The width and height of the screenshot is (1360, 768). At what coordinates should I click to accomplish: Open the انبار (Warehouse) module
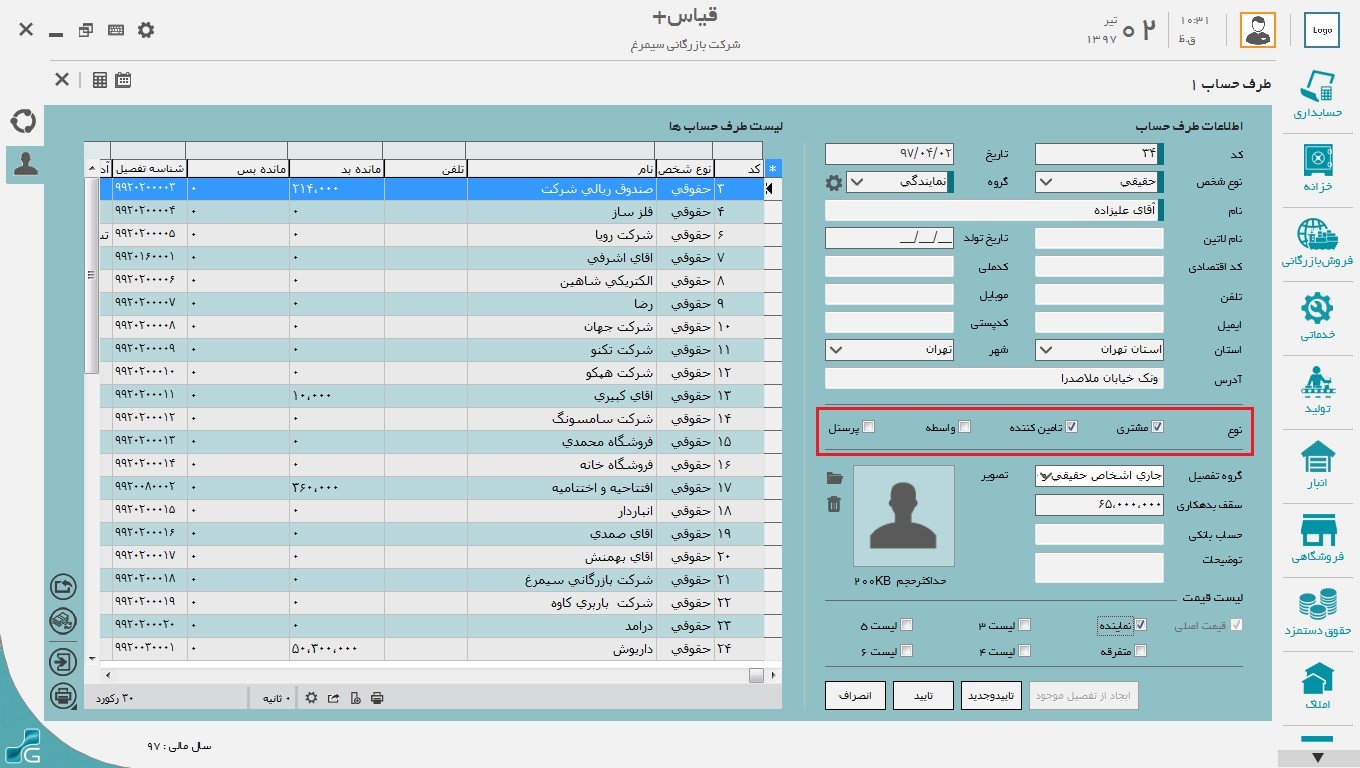[x=1317, y=466]
